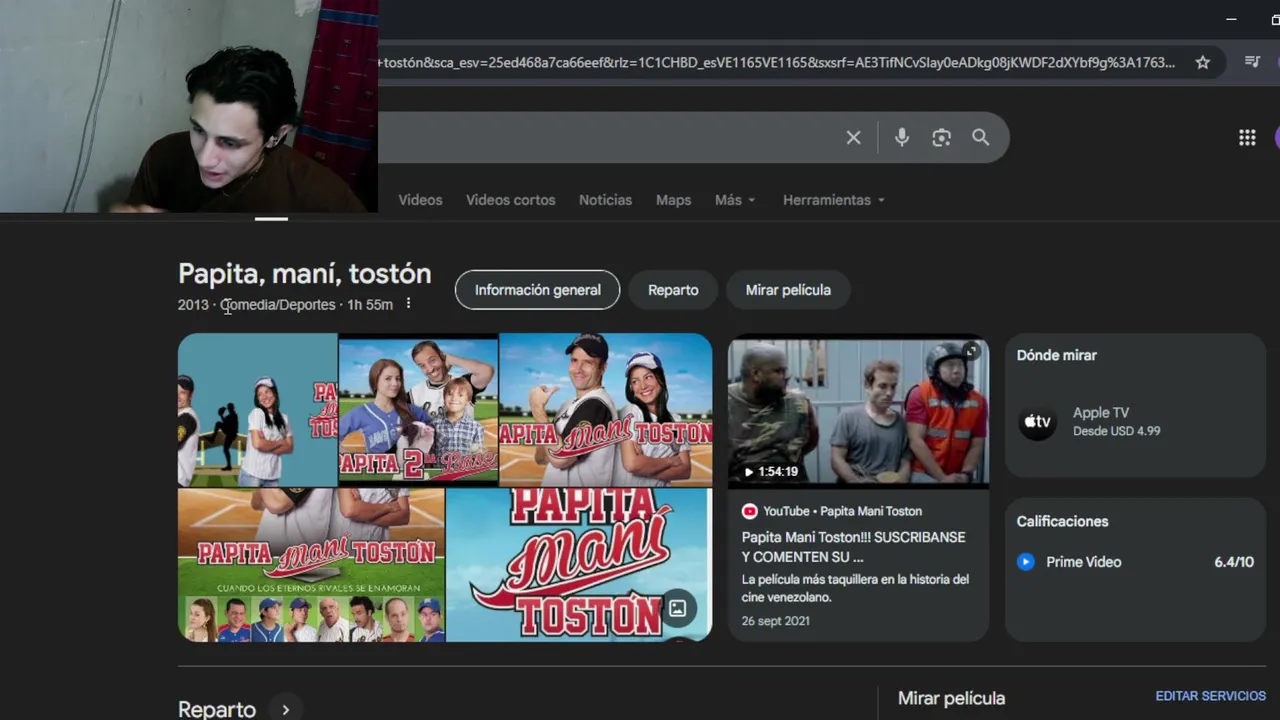This screenshot has width=1280, height=720.
Task: Bookmark this page with the star icon
Action: point(1203,62)
